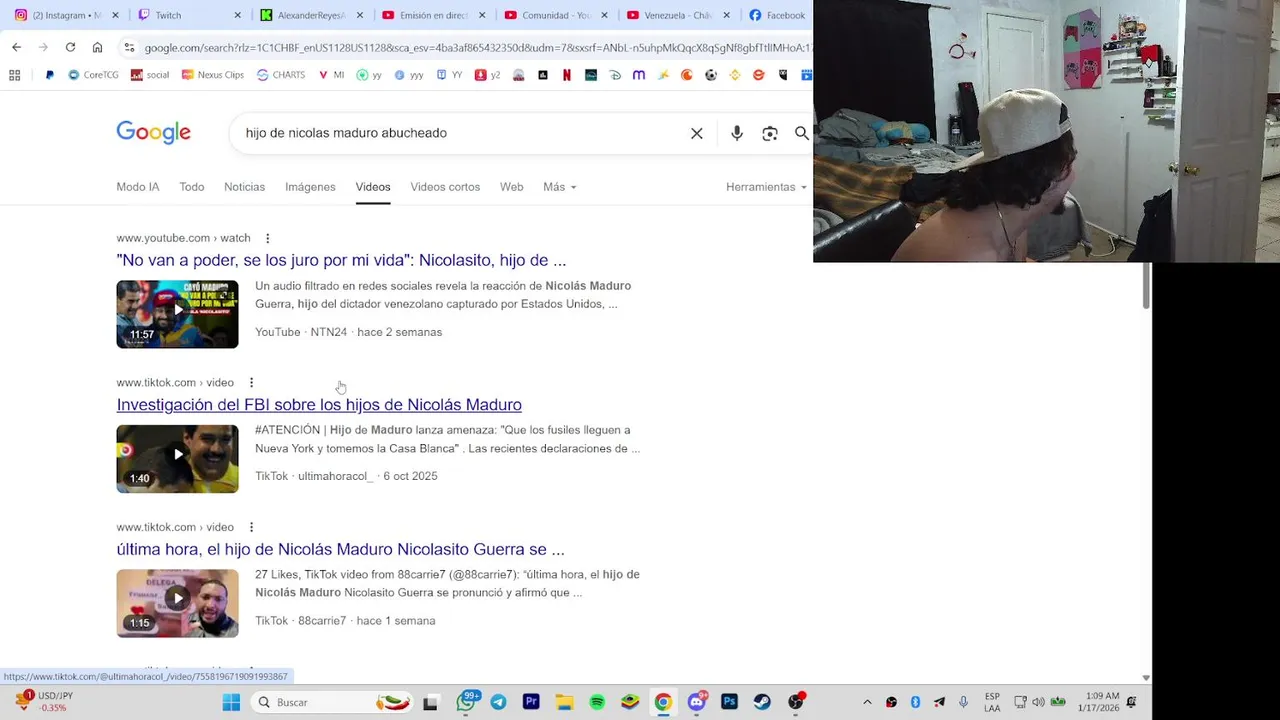Play the 1:15 TikTok thumbnail

pyautogui.click(x=177, y=603)
